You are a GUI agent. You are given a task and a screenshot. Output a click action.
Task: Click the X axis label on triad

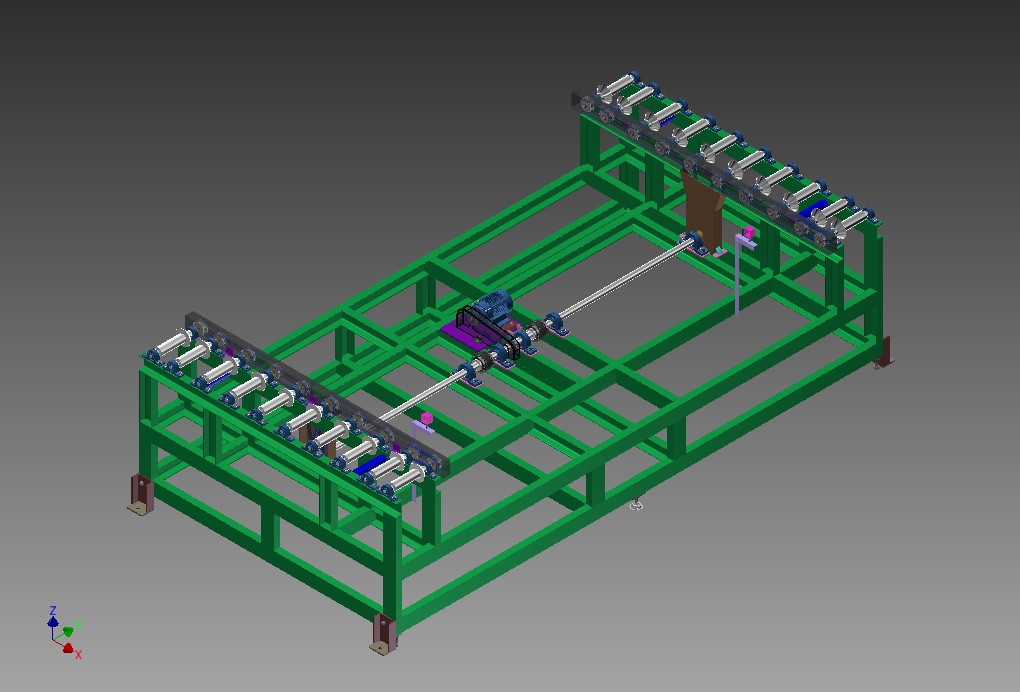click(78, 654)
